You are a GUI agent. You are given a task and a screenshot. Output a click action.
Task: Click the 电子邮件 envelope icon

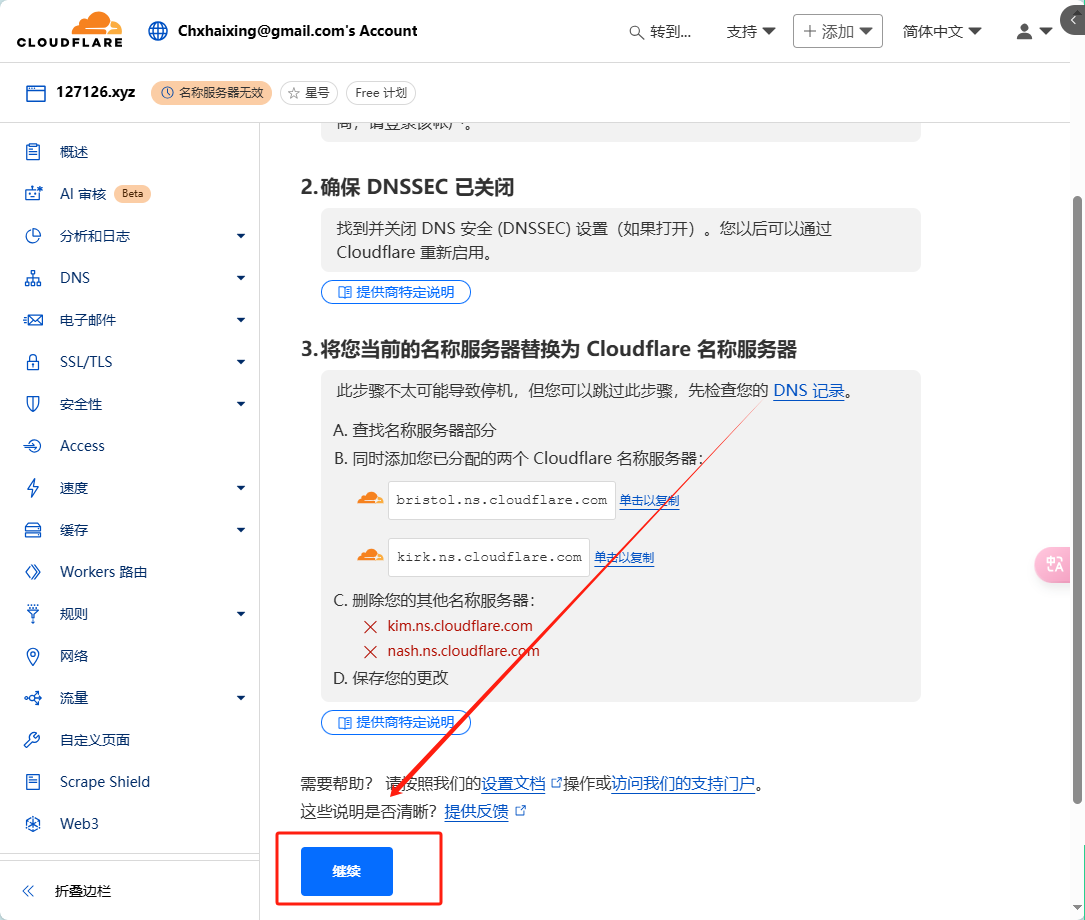(x=33, y=320)
